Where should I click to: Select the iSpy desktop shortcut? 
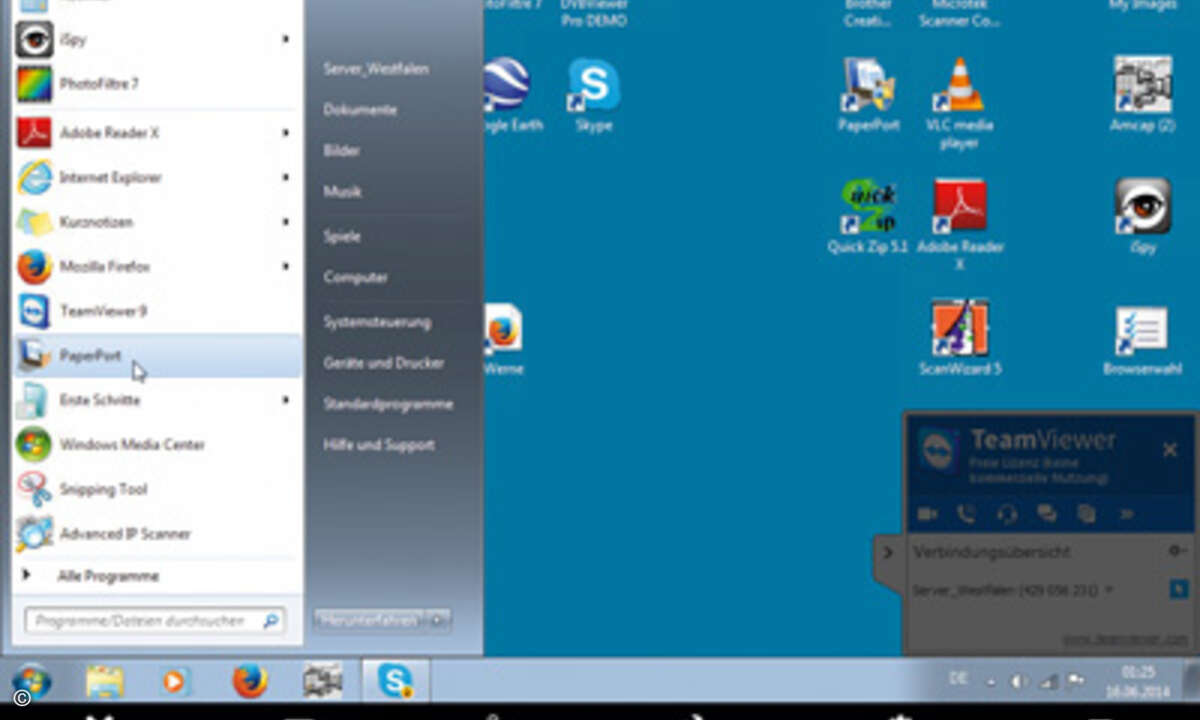(x=1142, y=216)
